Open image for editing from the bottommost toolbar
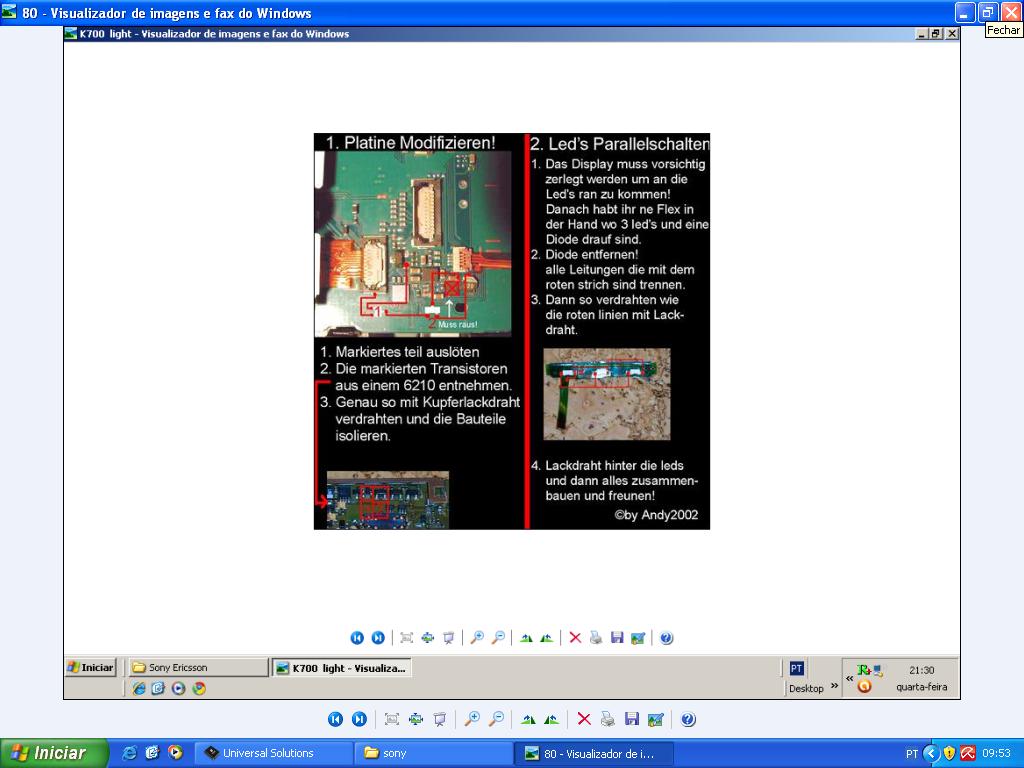Viewport: 1024px width, 768px height. click(x=656, y=719)
